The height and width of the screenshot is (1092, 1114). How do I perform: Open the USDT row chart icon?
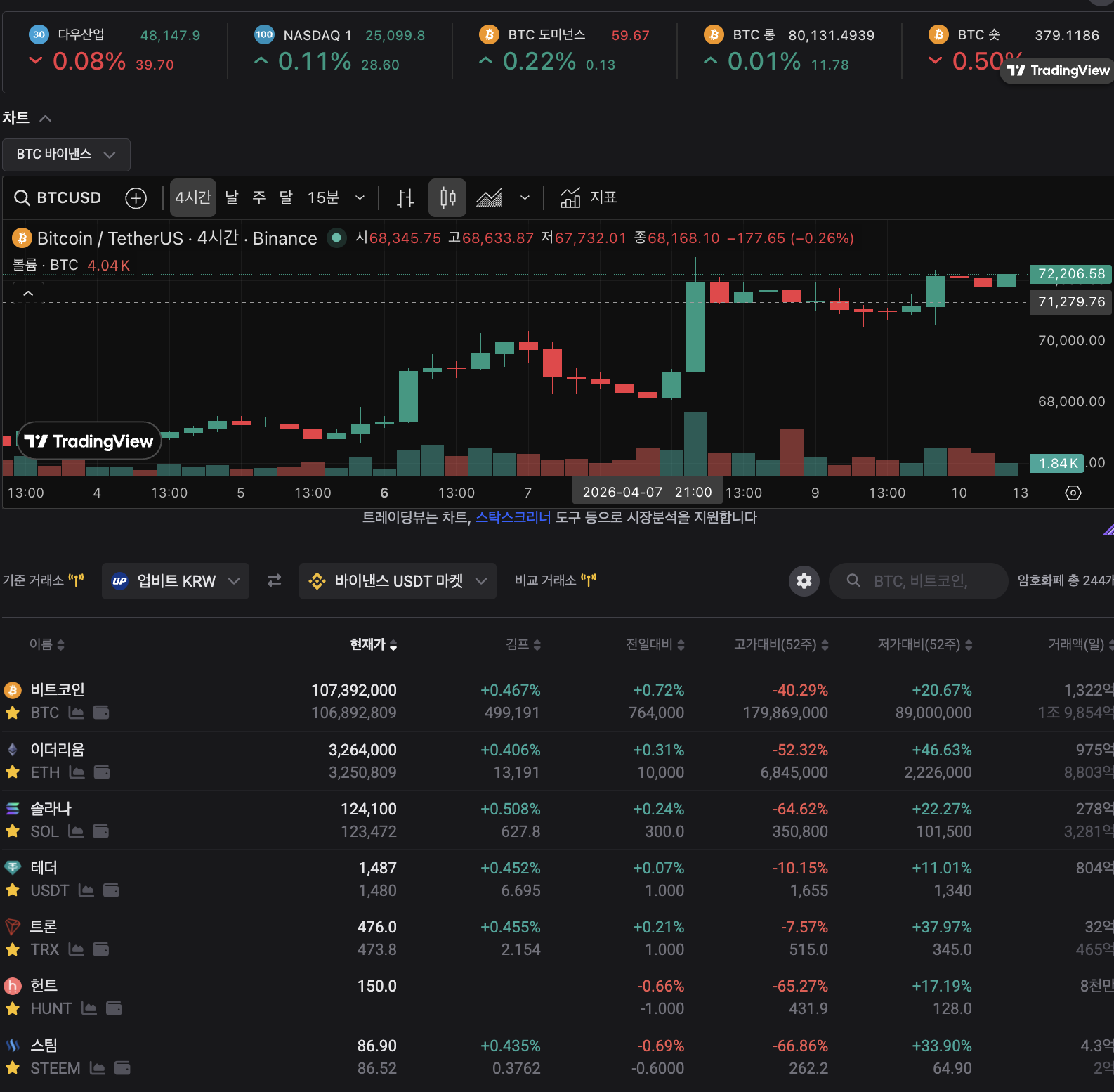coord(86,890)
